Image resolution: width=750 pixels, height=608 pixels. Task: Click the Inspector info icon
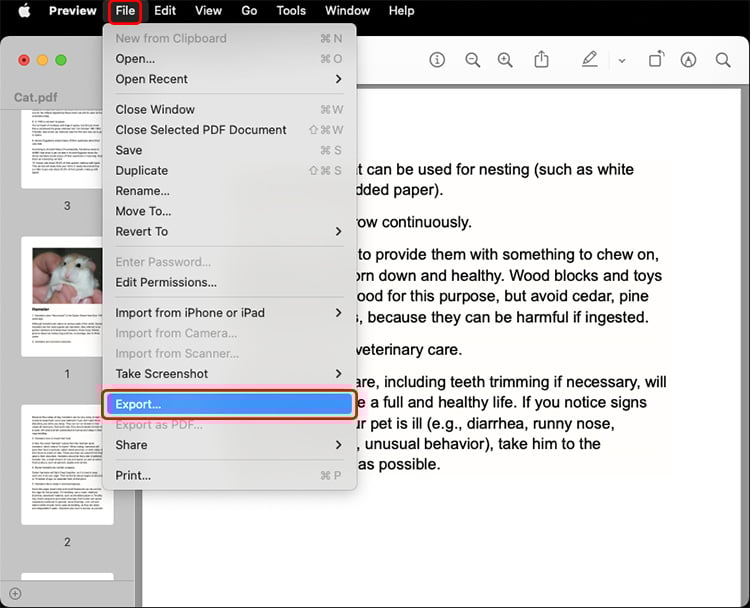tap(437, 60)
